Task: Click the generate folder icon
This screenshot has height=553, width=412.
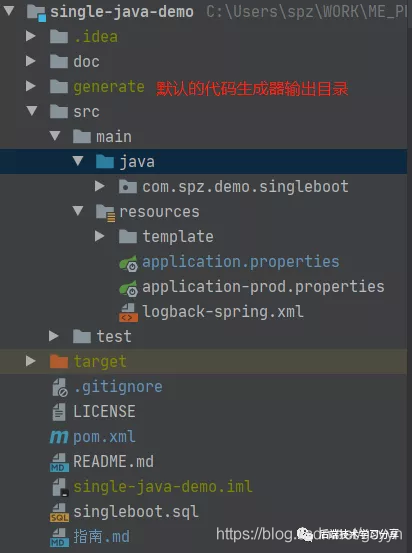Action: (x=59, y=86)
